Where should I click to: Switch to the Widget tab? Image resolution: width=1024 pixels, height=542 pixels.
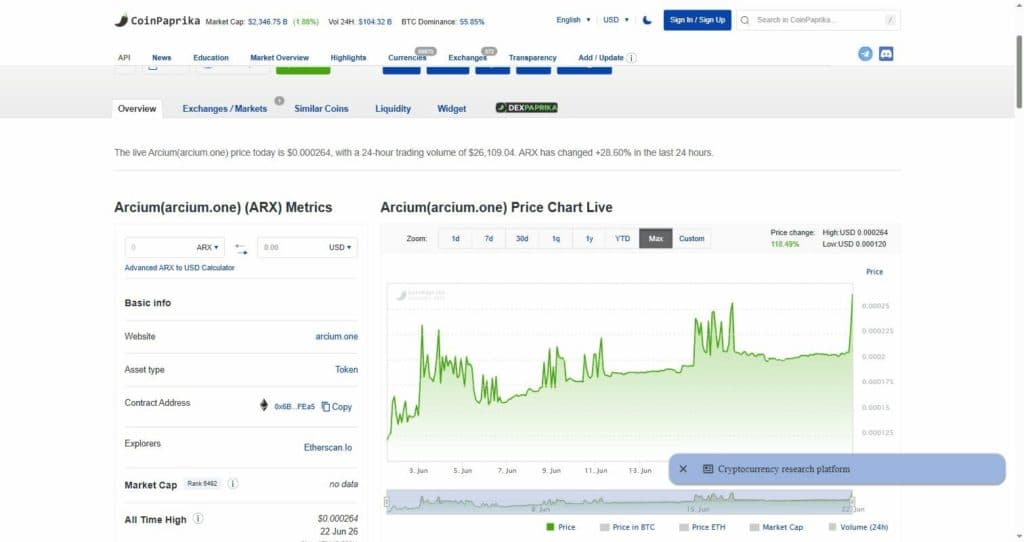pos(451,108)
